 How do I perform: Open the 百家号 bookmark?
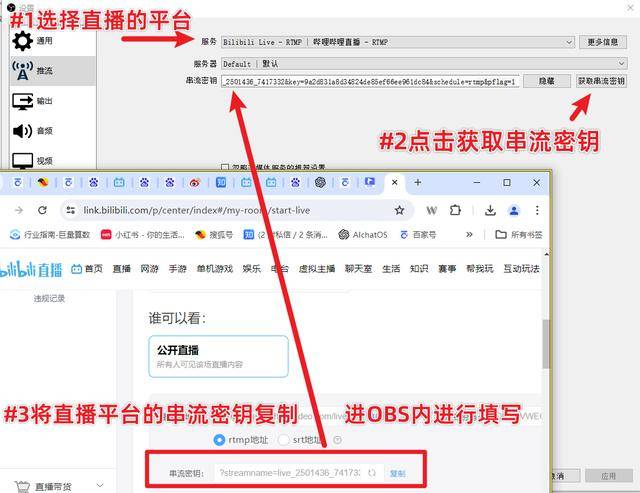click(418, 235)
